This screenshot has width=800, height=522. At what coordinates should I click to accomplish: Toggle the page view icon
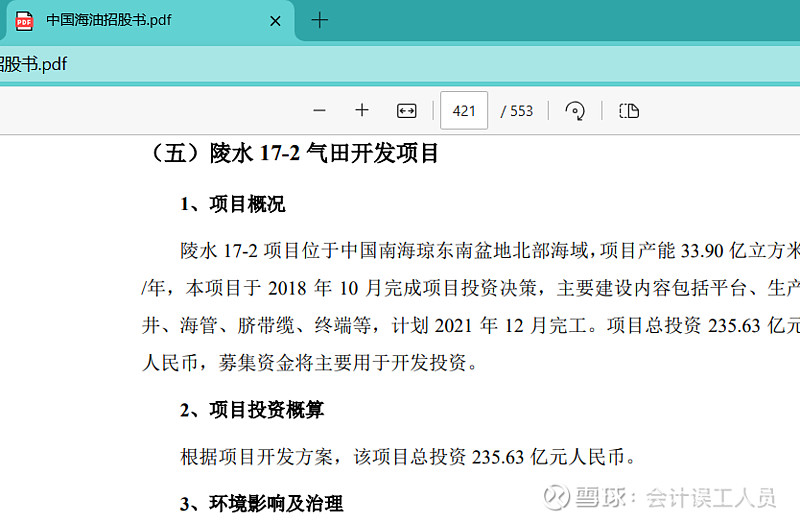(x=629, y=111)
